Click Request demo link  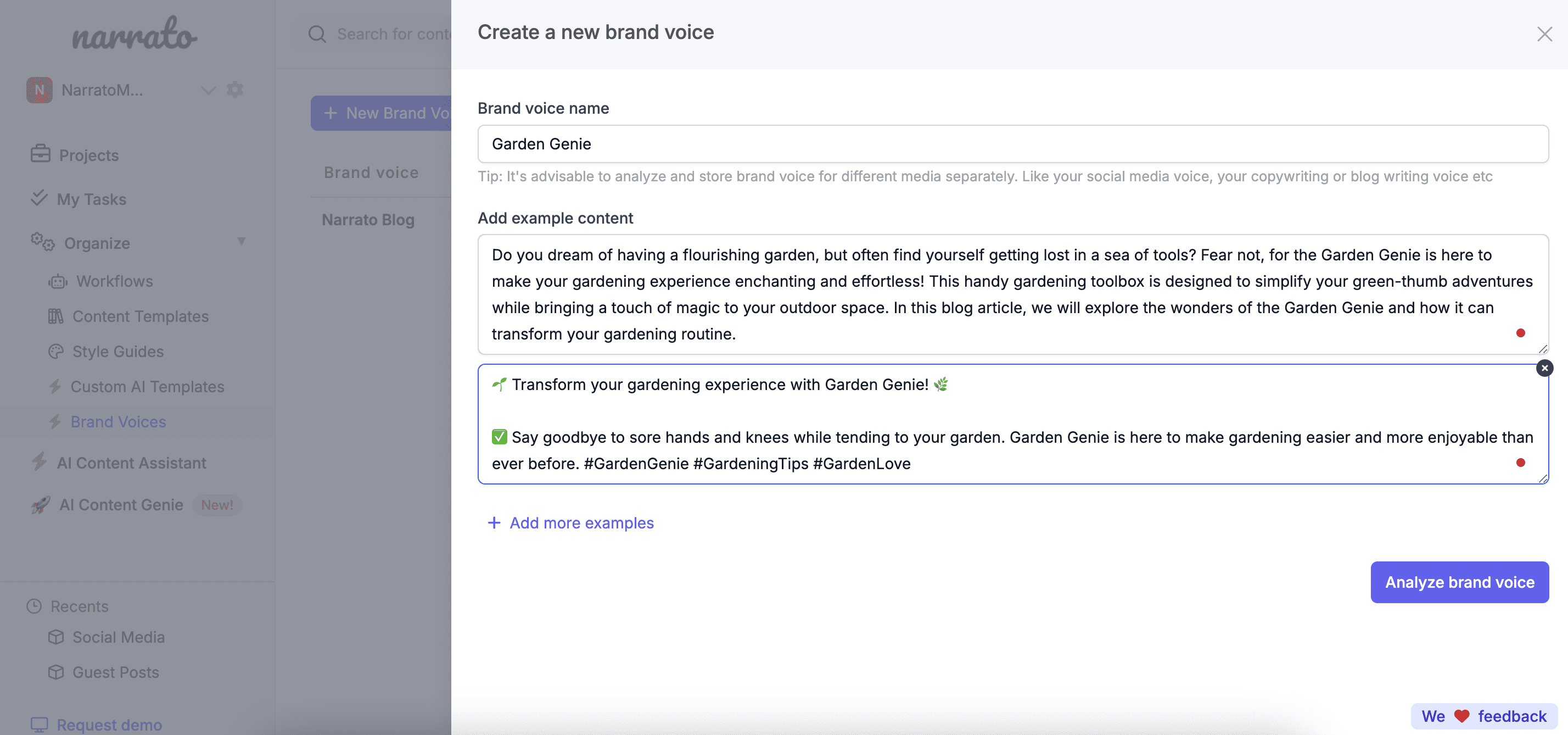[x=110, y=725]
